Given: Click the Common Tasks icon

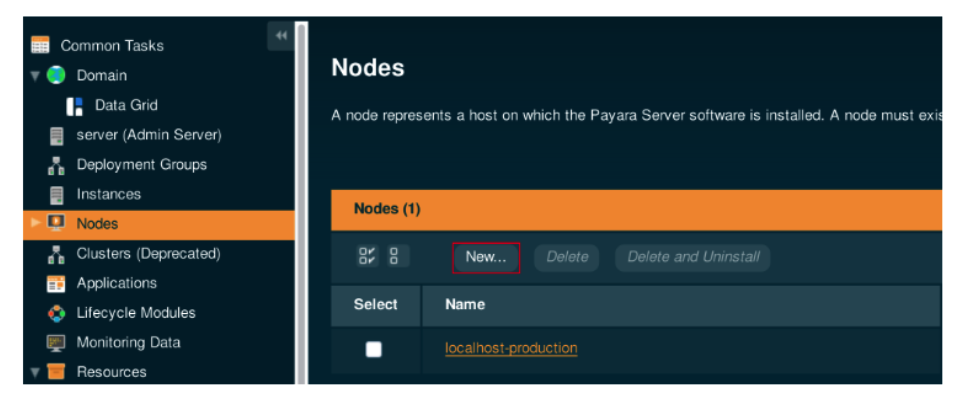Looking at the screenshot, I should (40, 45).
